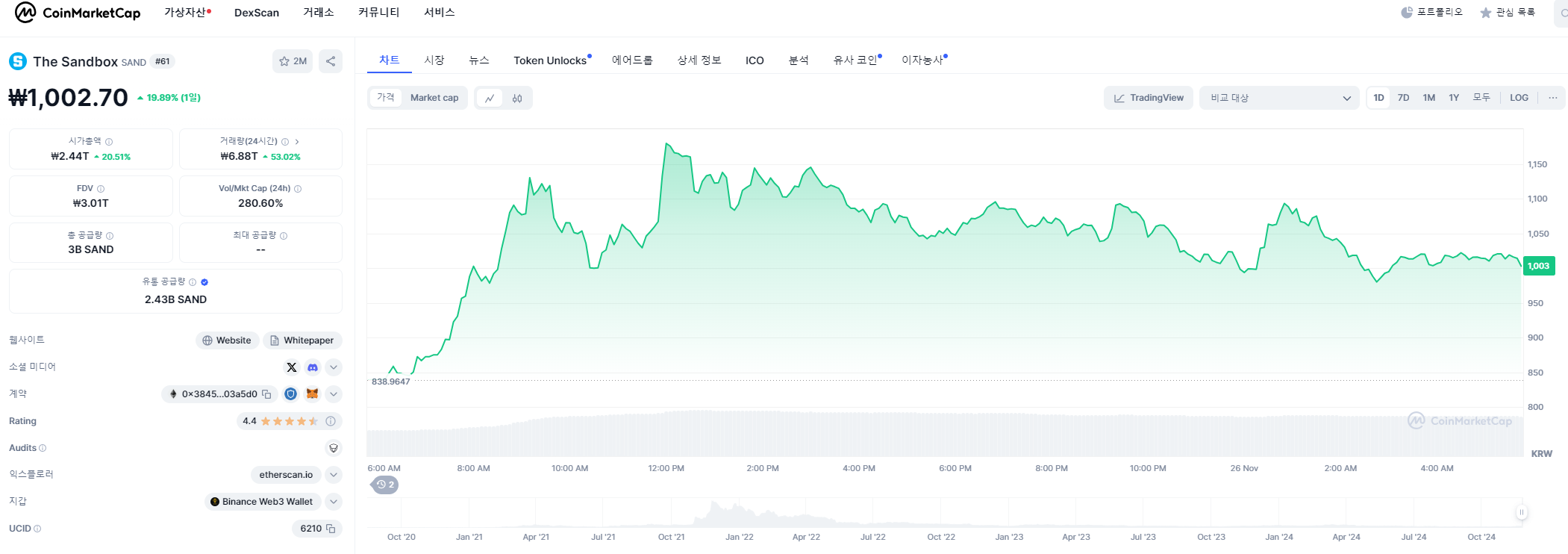Switch to the 에어드롭 tab
Screen dimensions: 1568x554
click(x=632, y=60)
